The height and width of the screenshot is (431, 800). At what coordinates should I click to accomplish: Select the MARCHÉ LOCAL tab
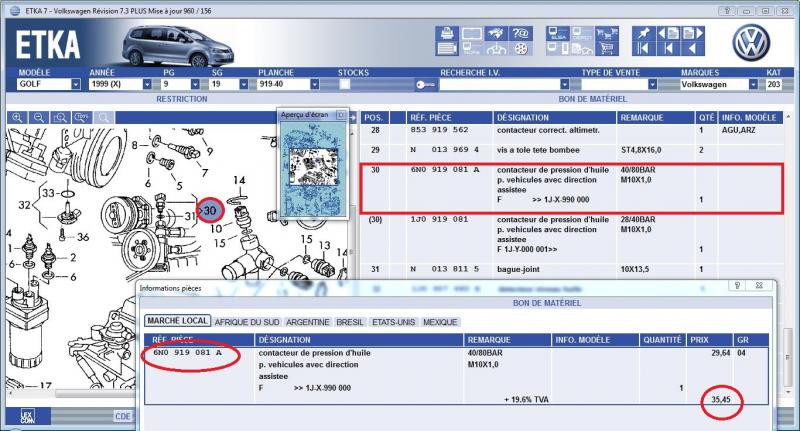tap(178, 321)
